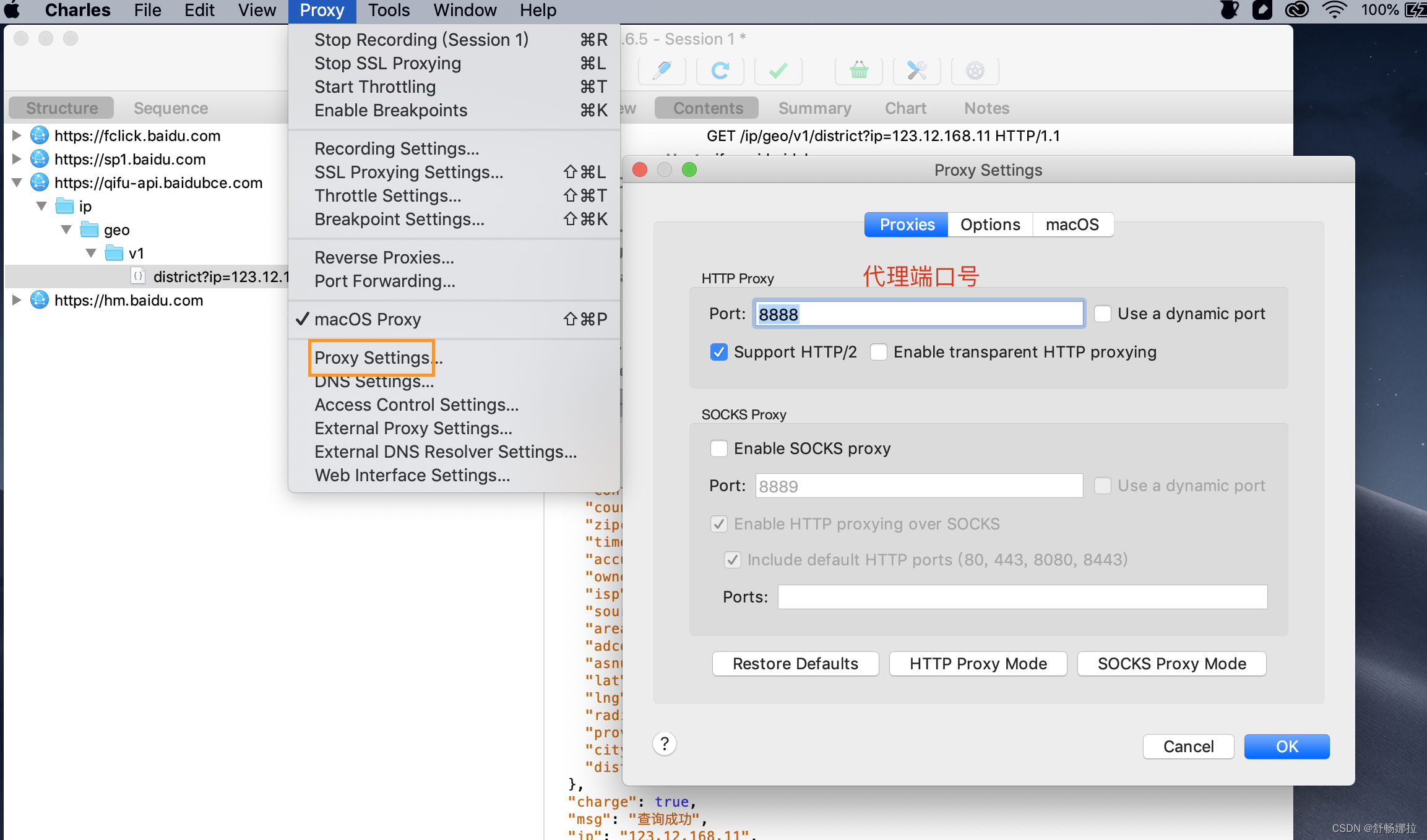Open the Tools menu in menu bar
Screen dimensions: 1427x840
pos(389,11)
